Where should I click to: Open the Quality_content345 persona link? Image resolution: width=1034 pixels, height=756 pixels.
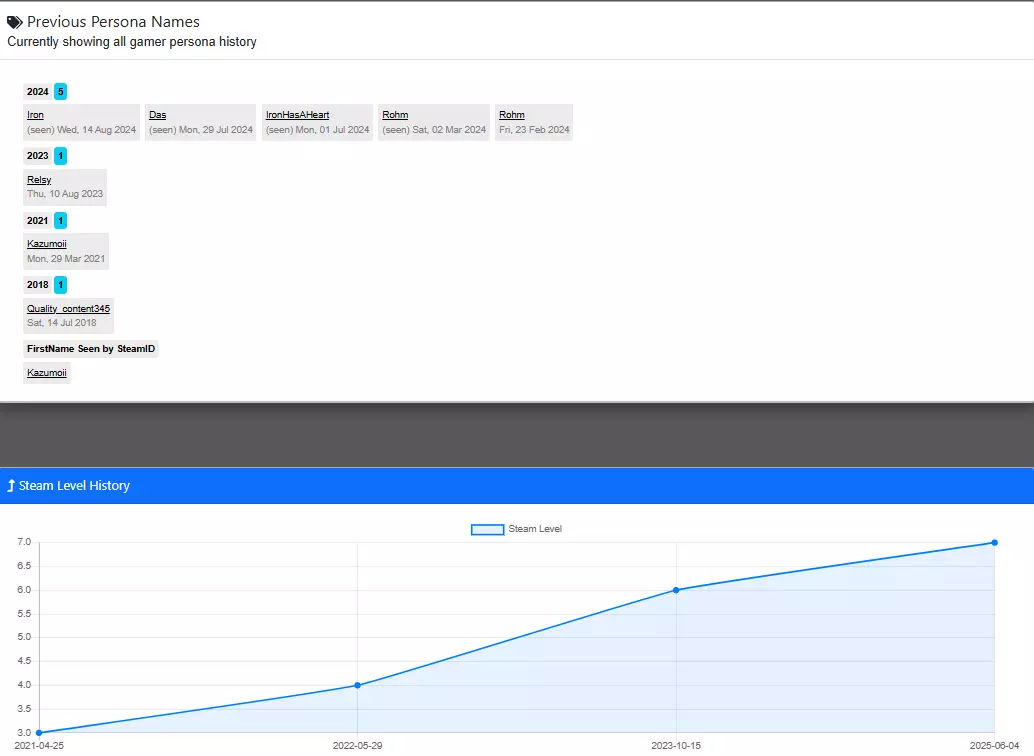[x=69, y=309]
